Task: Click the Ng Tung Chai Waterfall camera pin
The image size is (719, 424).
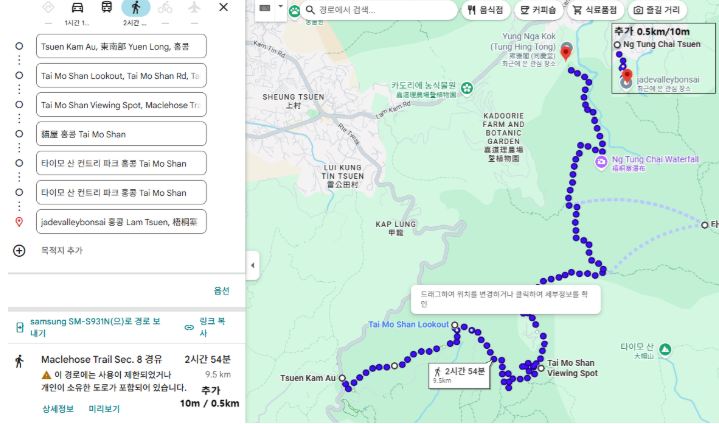Action: pos(601,163)
